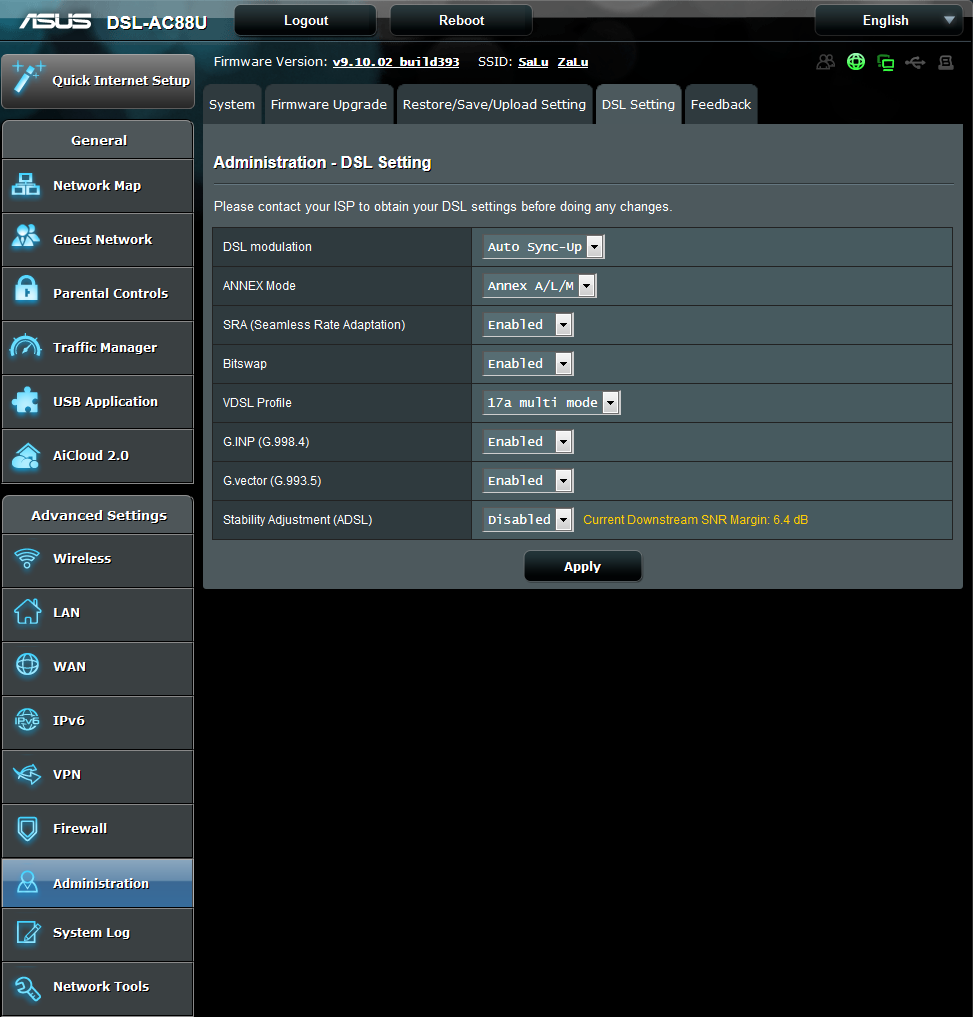Image resolution: width=973 pixels, height=1017 pixels.
Task: Click the Quick Internet Setup label
Action: (x=121, y=80)
